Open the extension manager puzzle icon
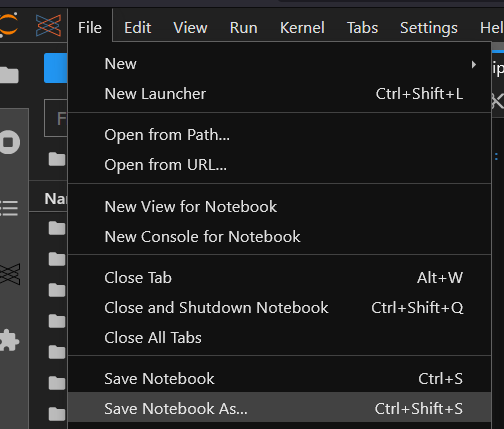 click(x=9, y=340)
